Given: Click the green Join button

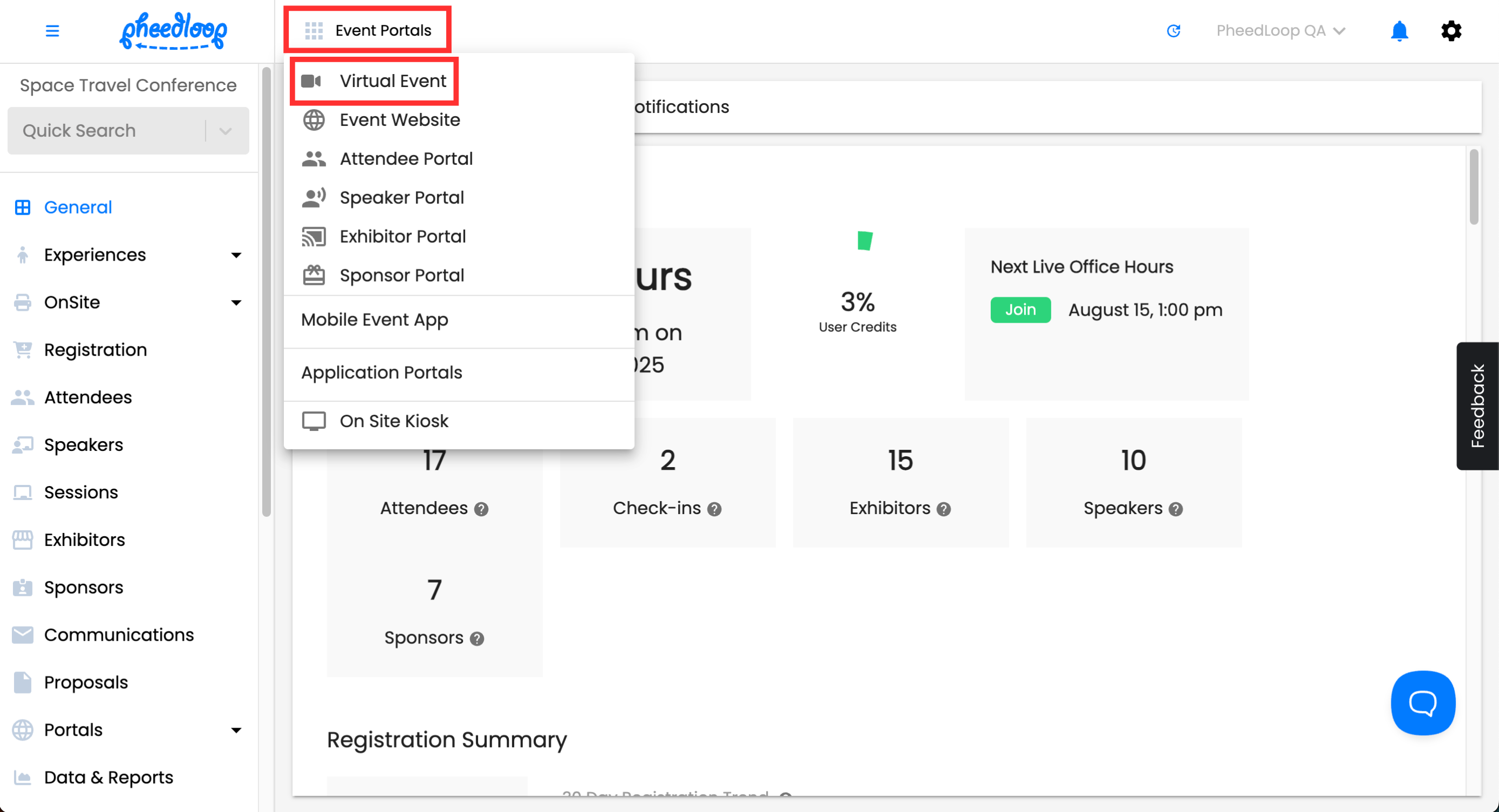Looking at the screenshot, I should pyautogui.click(x=1020, y=309).
